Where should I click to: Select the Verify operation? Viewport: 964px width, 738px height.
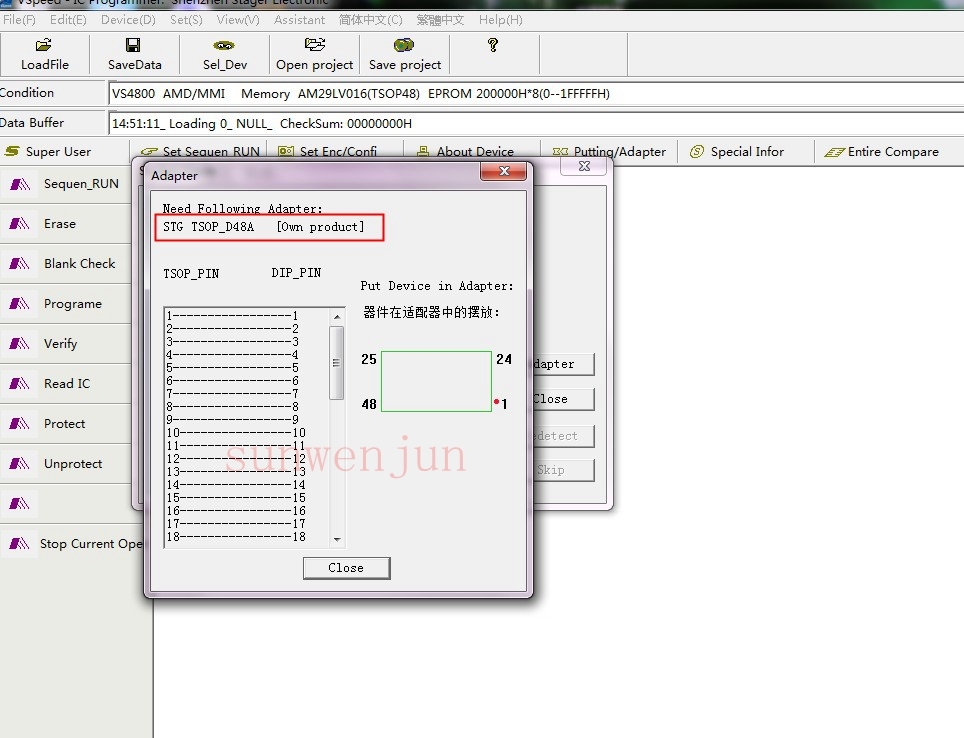coord(60,344)
